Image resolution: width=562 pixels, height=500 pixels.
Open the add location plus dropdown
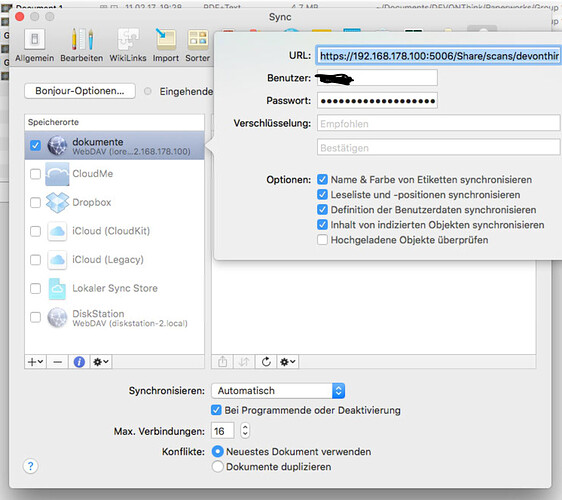pyautogui.click(x=35, y=362)
